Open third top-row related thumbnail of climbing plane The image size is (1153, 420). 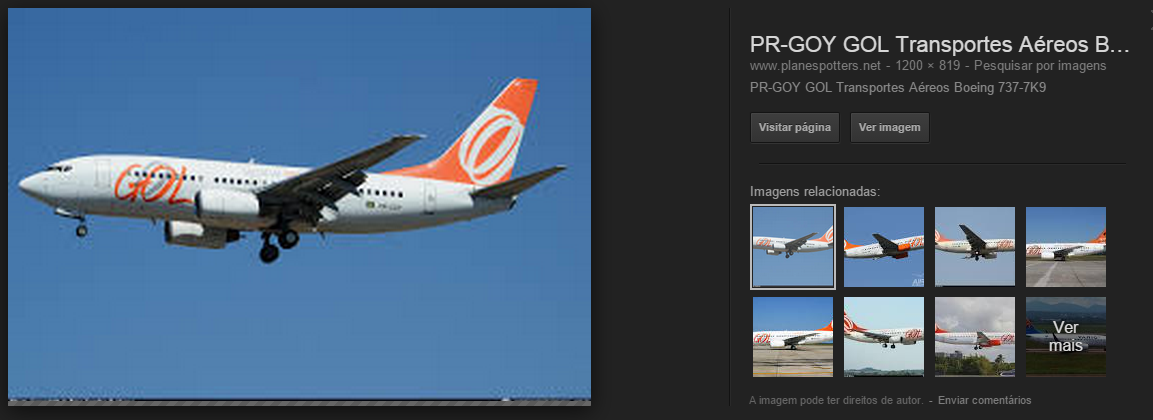tap(975, 246)
